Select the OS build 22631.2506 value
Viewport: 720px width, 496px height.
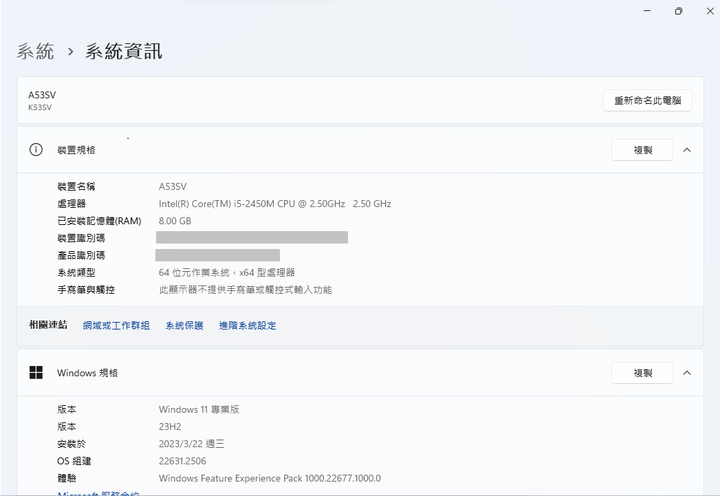click(182, 461)
